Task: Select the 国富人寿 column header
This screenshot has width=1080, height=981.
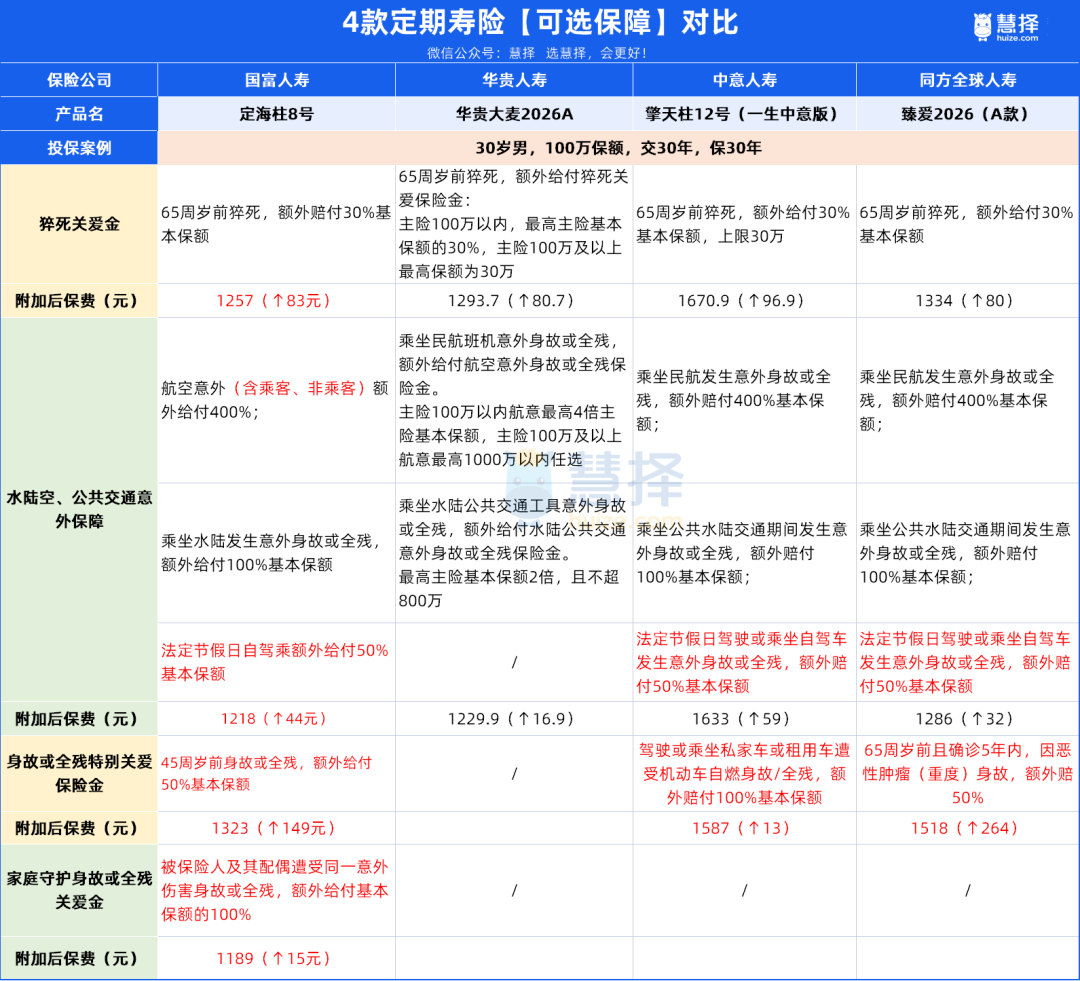Action: tap(277, 80)
